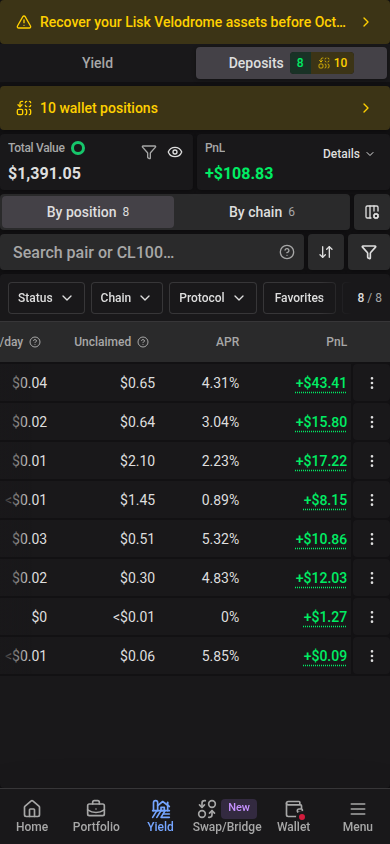Open Wallet in bottom navigation
The image size is (390, 844).
(294, 816)
